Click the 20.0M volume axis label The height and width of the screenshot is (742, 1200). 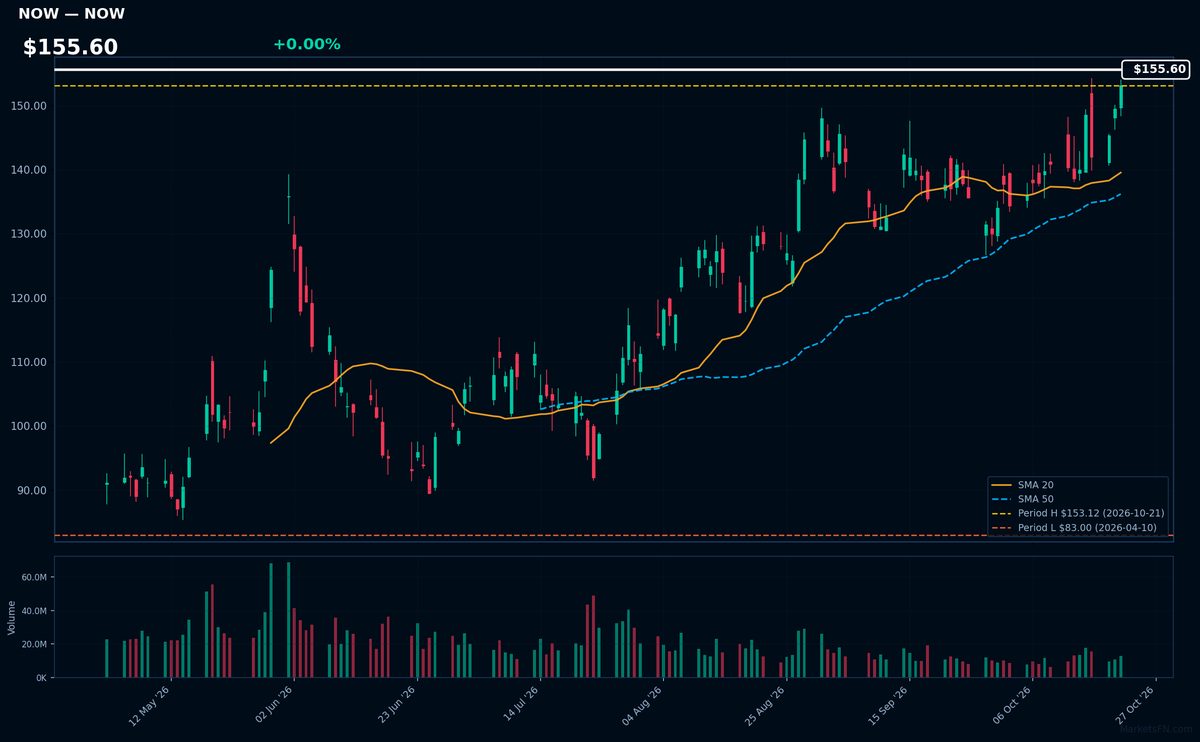click(34, 644)
